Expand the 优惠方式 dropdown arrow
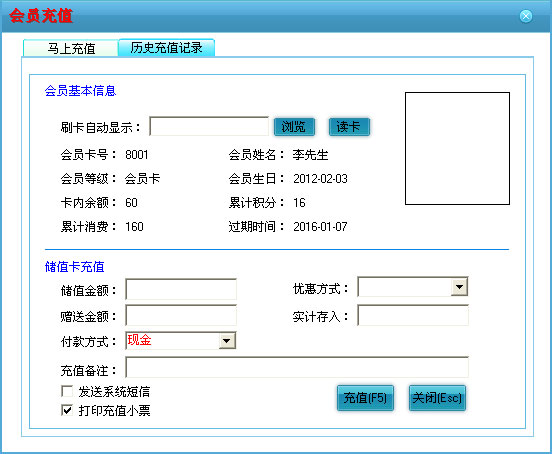 [459, 287]
